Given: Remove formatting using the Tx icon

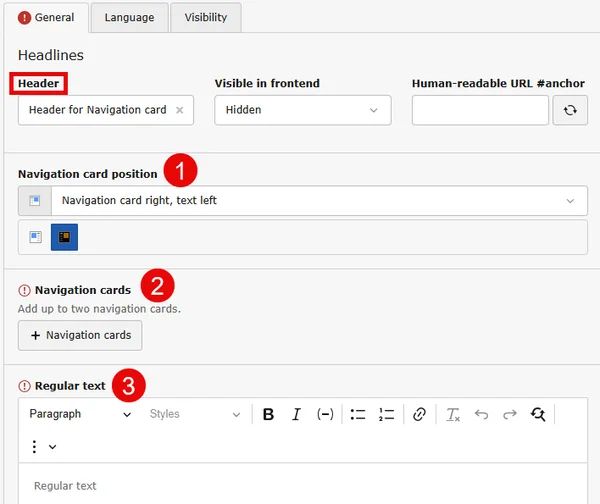Looking at the screenshot, I should [453, 414].
